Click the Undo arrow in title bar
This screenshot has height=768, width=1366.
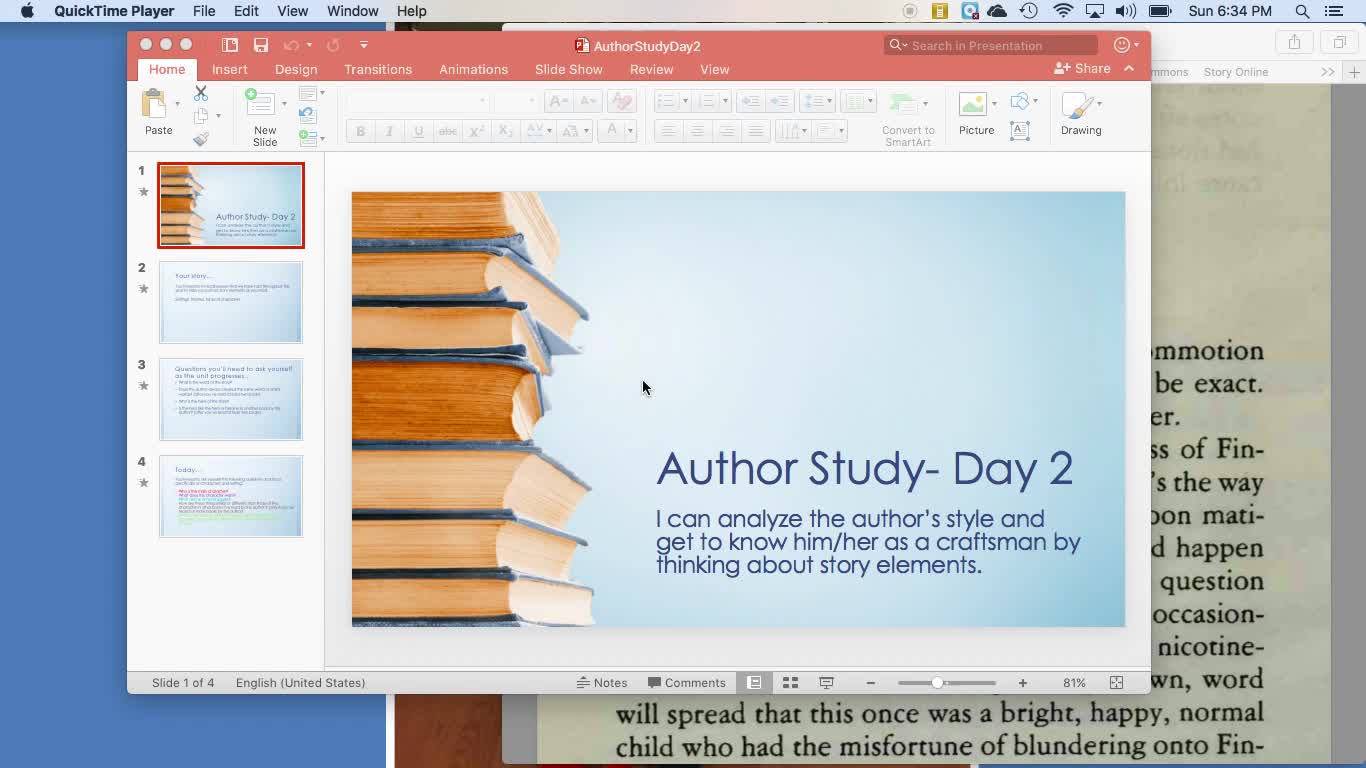coord(291,45)
